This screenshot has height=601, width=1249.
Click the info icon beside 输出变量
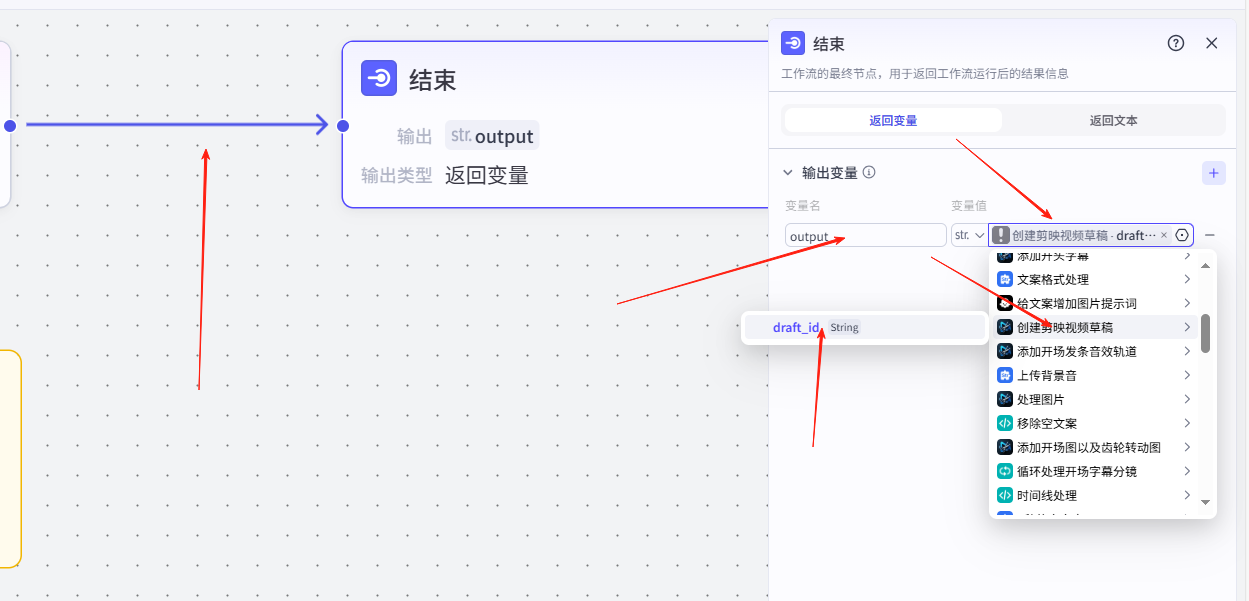(869, 172)
